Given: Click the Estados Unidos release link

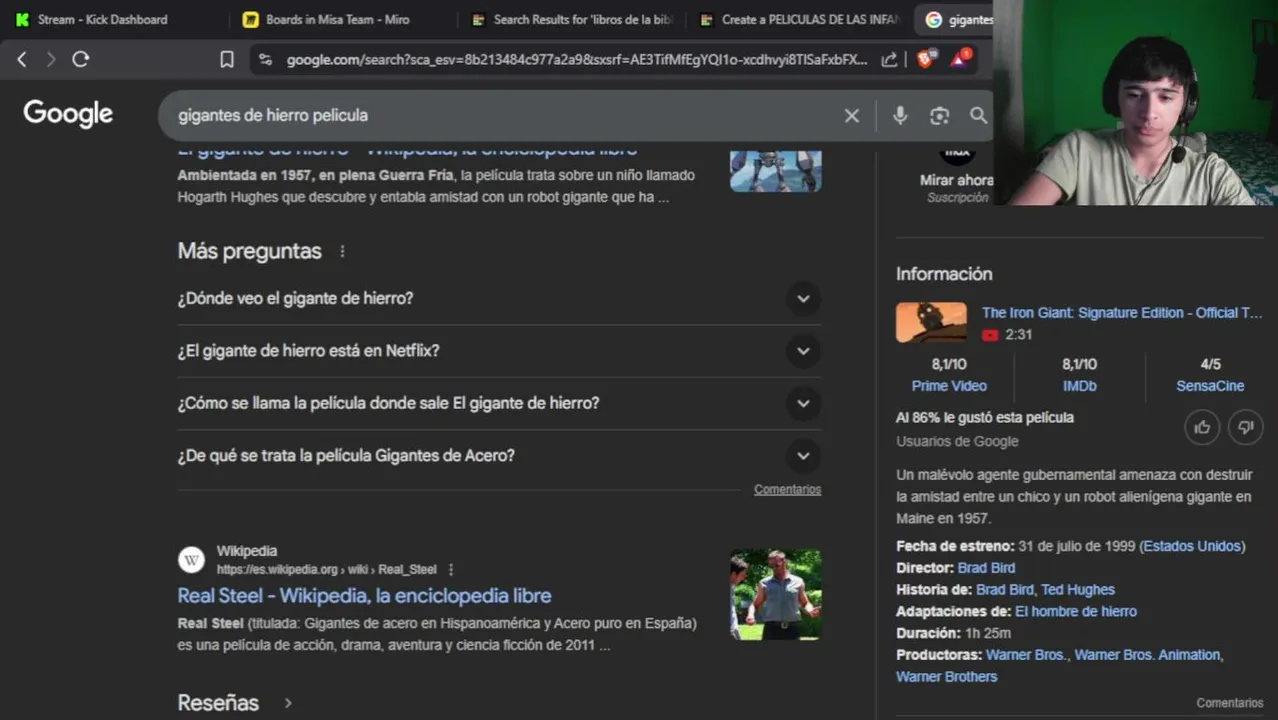Looking at the screenshot, I should (1192, 546).
